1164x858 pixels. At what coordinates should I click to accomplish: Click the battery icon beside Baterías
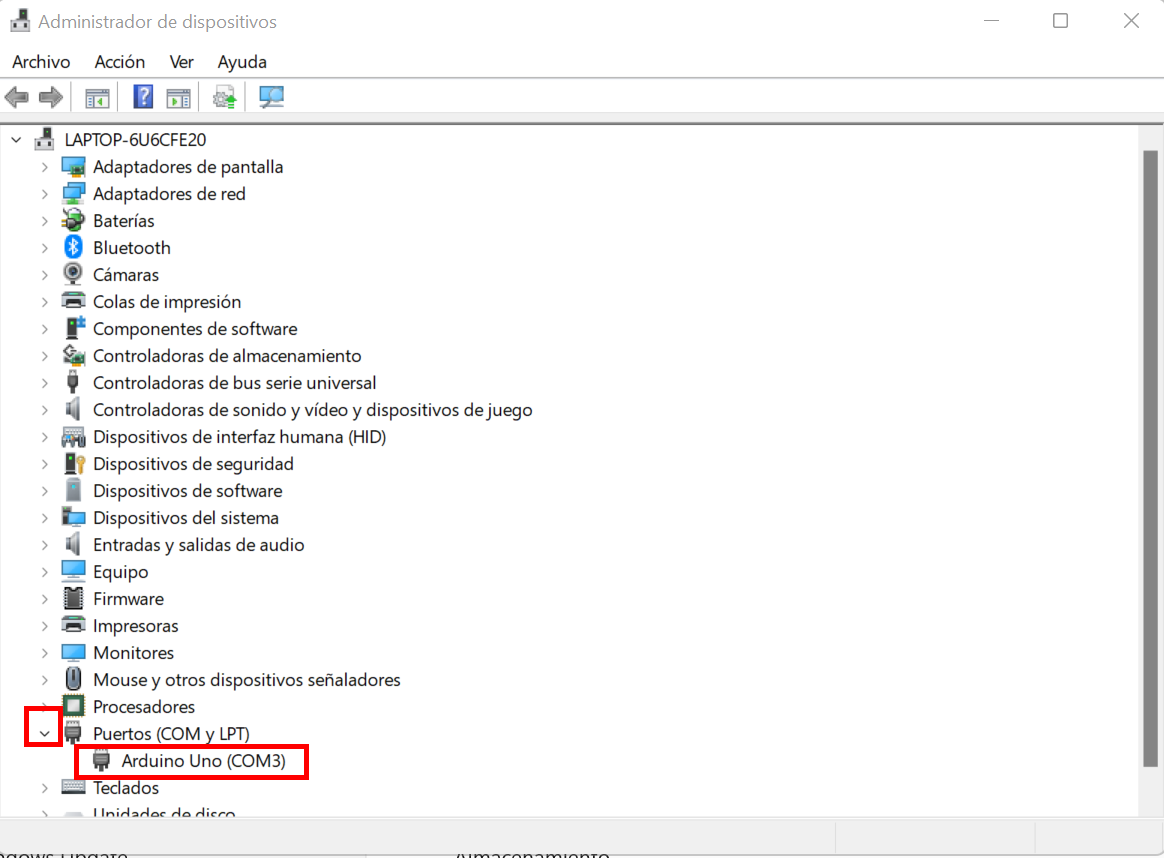[73, 220]
